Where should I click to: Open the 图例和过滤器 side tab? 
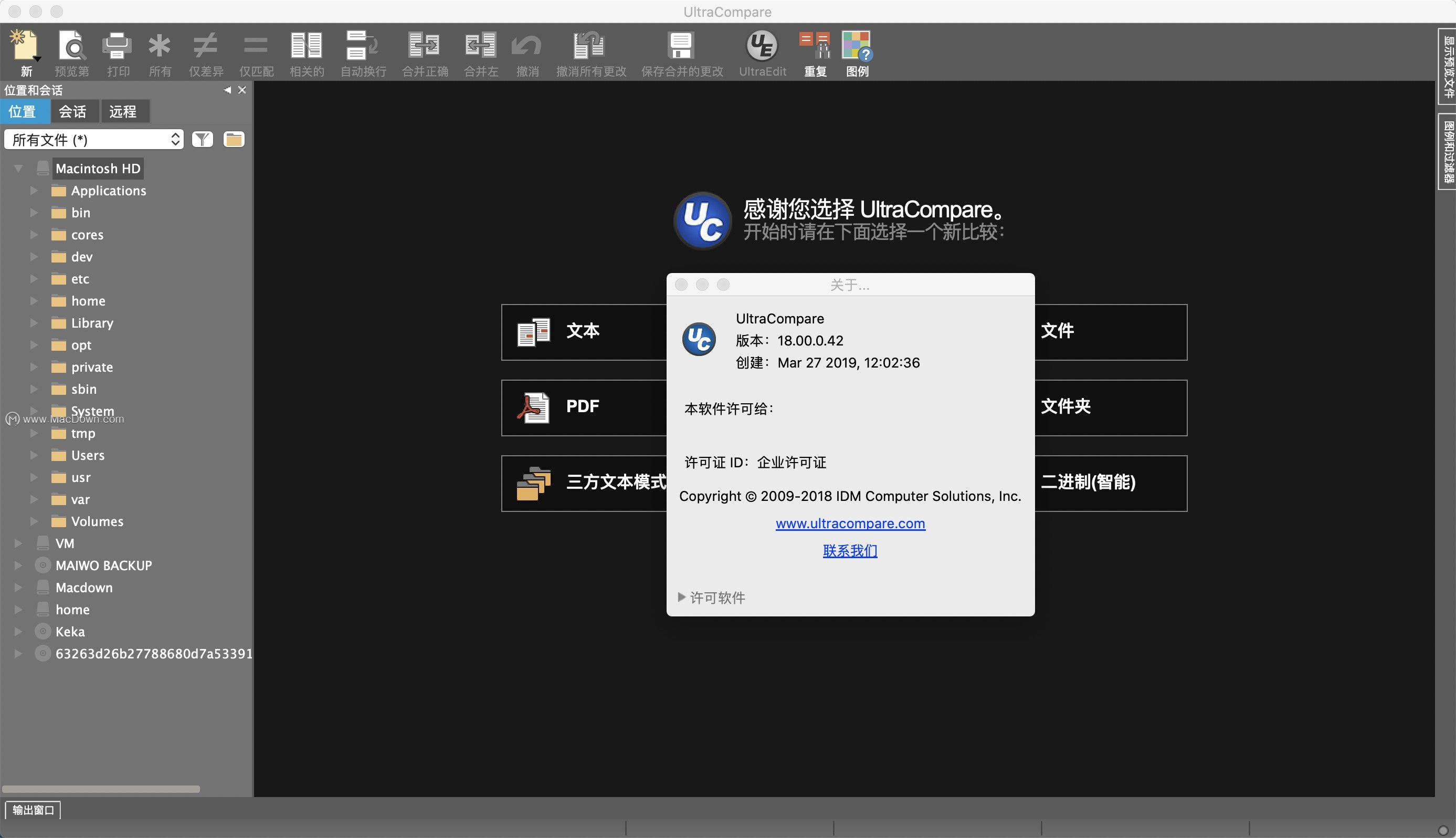click(x=1448, y=151)
